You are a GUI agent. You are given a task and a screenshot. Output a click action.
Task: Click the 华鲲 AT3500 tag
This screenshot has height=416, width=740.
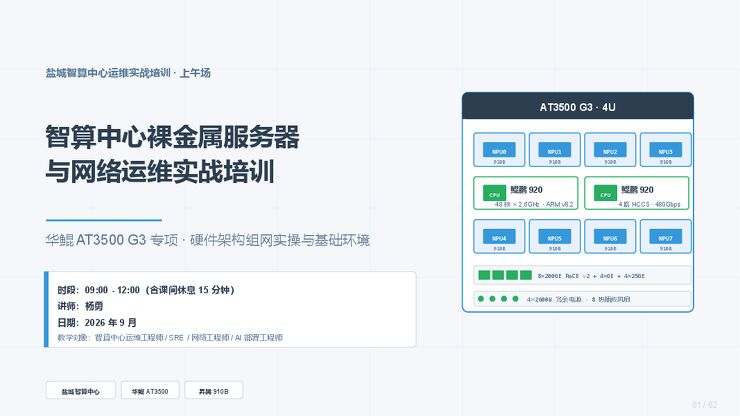coord(150,391)
